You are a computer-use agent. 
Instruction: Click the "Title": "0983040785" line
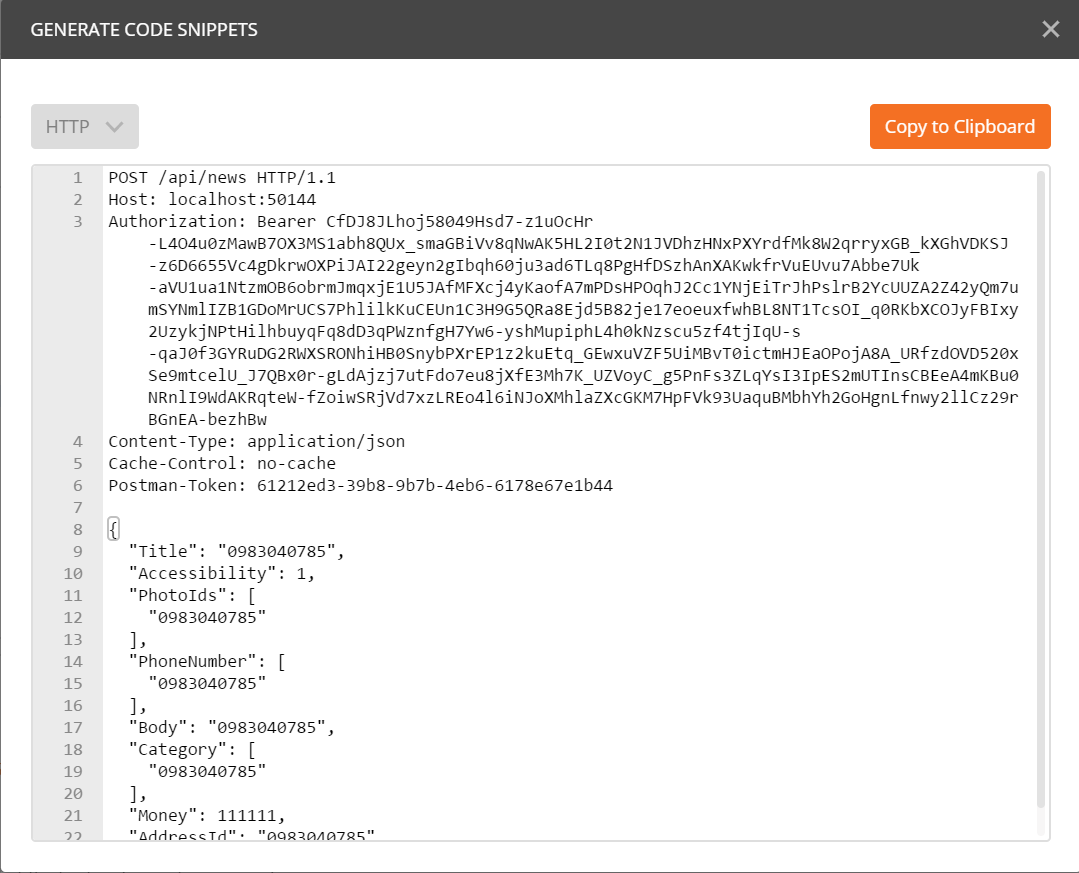pyautogui.click(x=236, y=552)
